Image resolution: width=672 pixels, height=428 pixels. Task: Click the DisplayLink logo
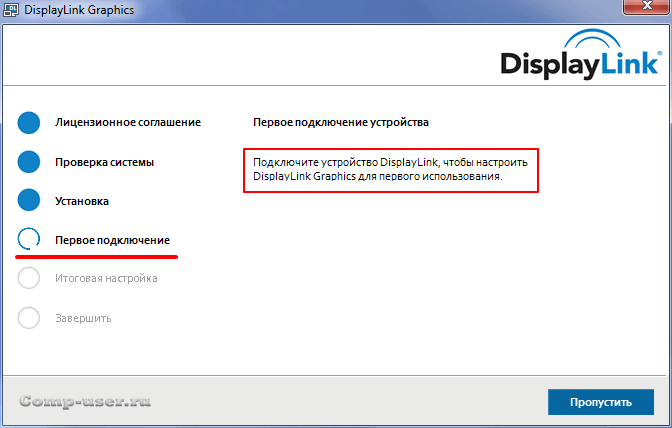click(581, 56)
